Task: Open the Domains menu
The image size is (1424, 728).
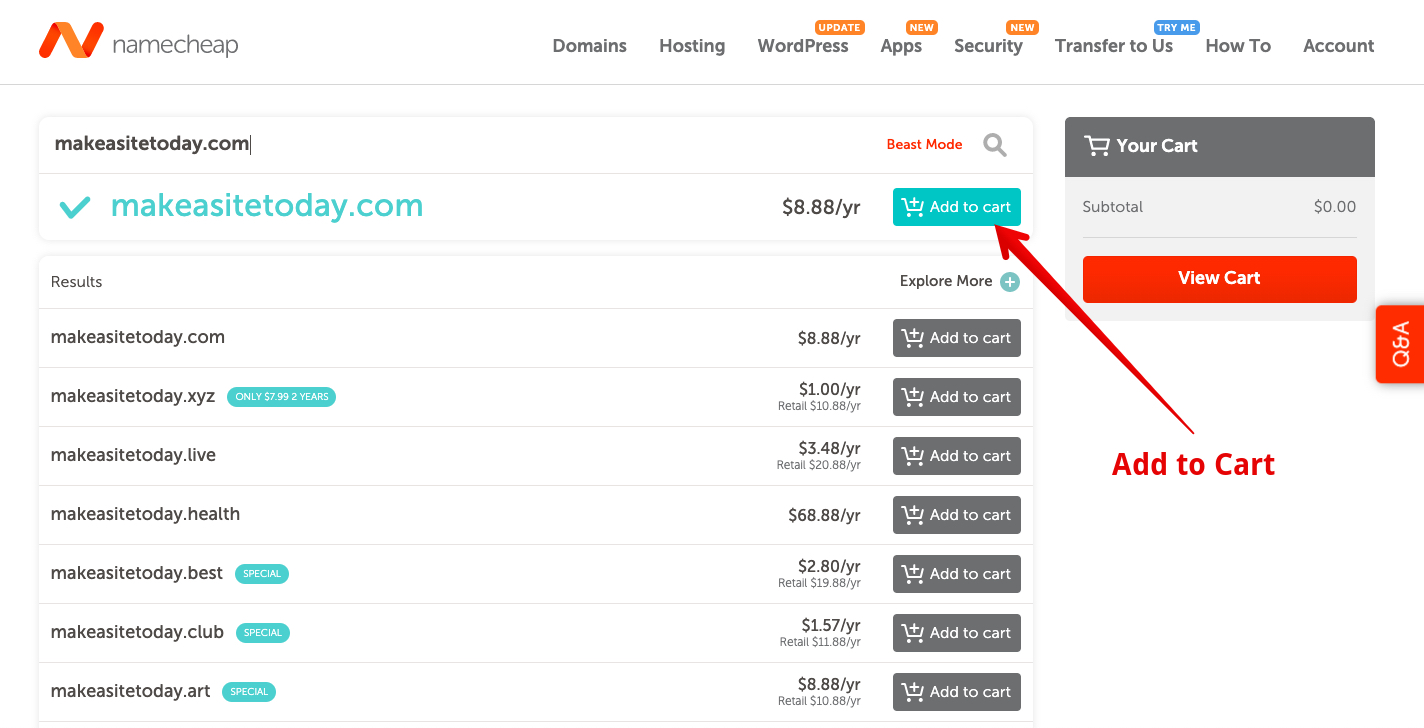Action: (x=590, y=46)
